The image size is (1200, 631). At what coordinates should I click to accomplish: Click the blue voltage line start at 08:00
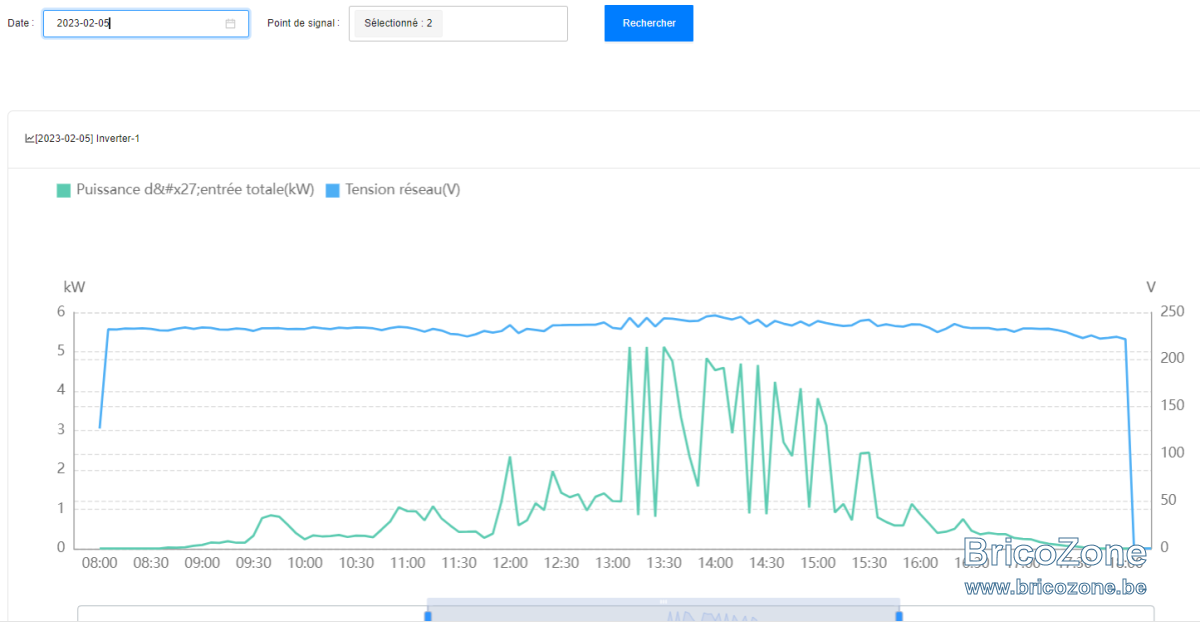tap(100, 427)
